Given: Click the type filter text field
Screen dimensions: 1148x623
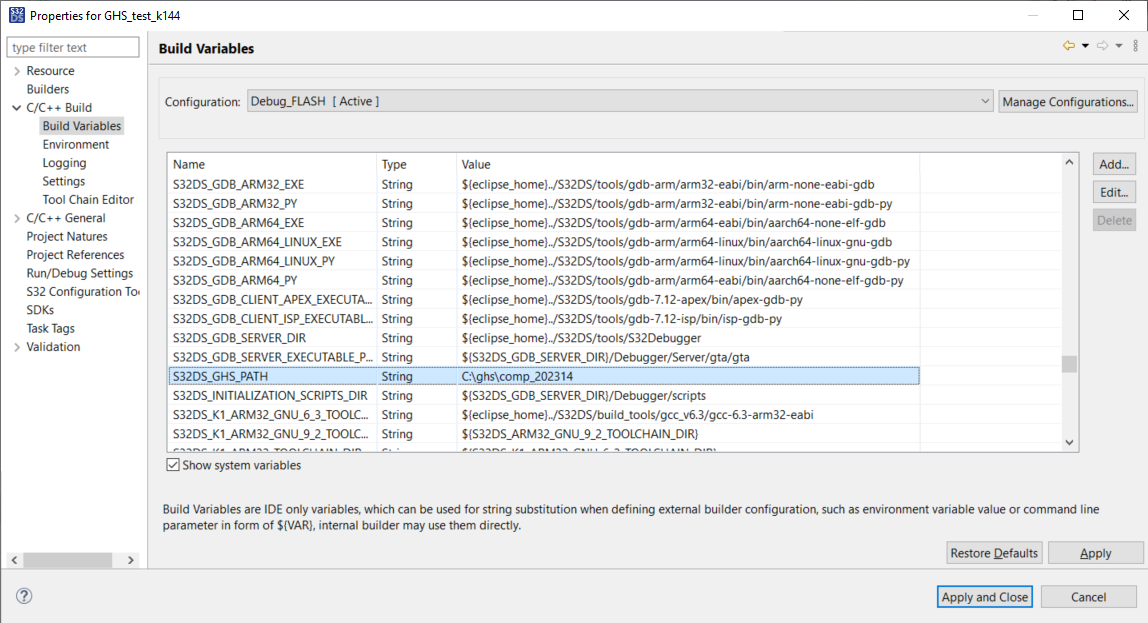Looking at the screenshot, I should [x=72, y=47].
